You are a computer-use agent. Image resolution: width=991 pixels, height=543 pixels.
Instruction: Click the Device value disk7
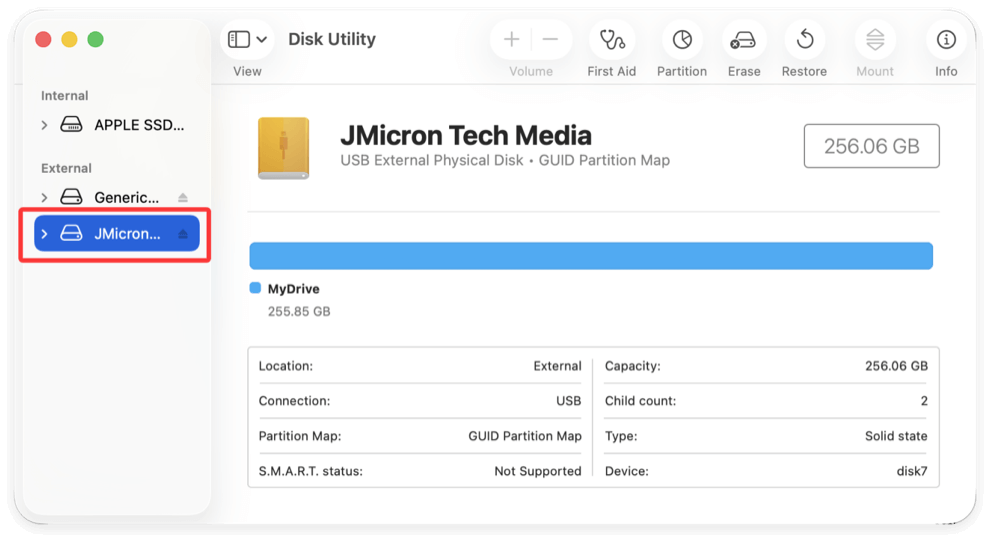coord(911,471)
